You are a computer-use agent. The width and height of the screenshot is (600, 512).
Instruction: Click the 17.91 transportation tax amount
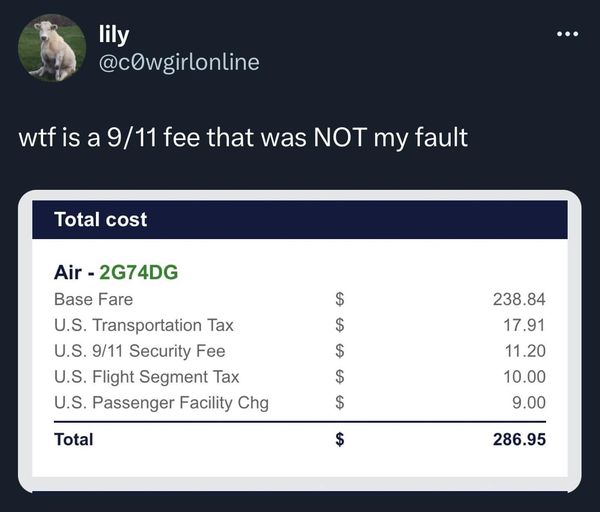tap(524, 325)
